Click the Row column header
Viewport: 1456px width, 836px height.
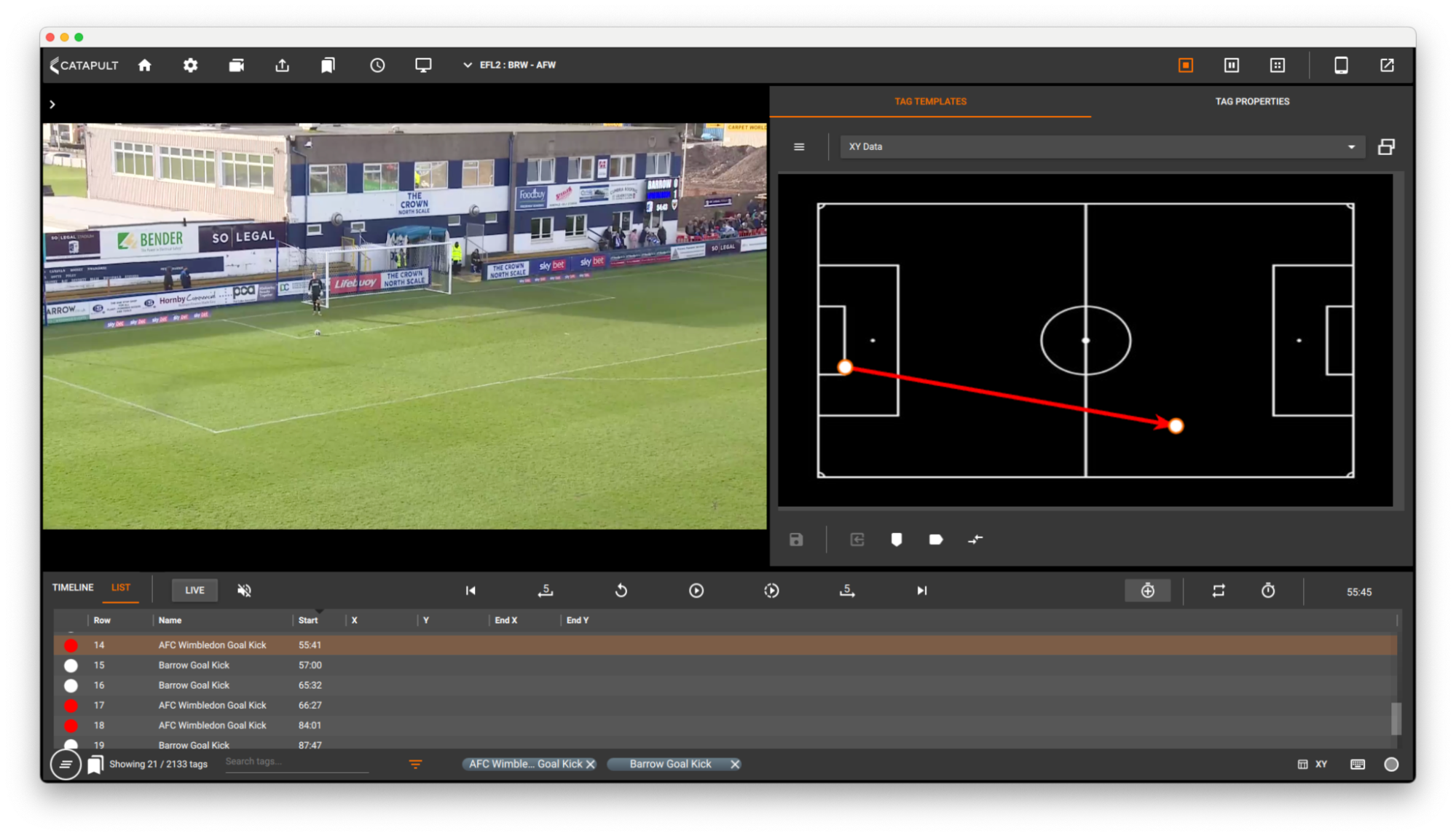pos(102,620)
